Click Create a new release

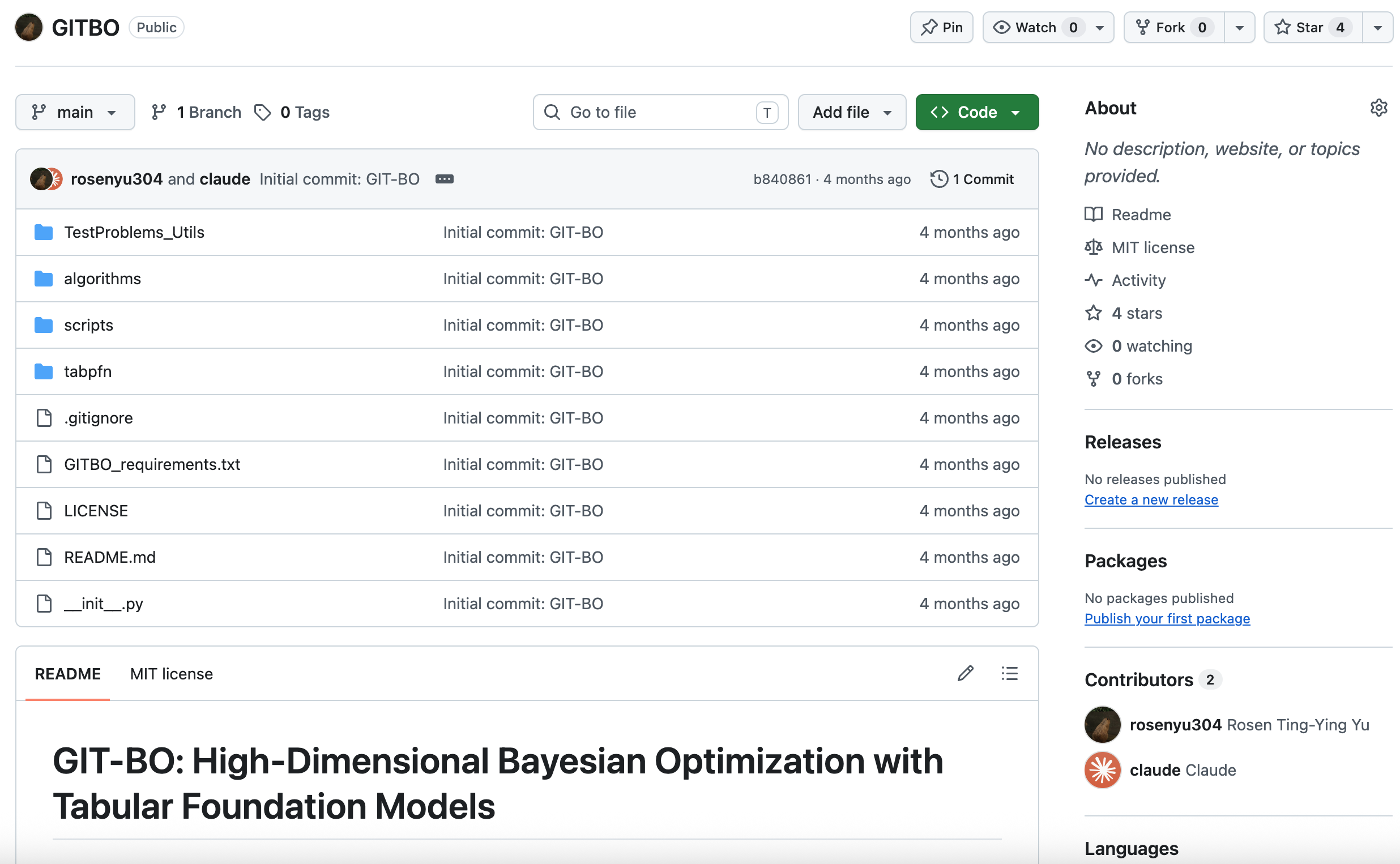pyautogui.click(x=1151, y=499)
